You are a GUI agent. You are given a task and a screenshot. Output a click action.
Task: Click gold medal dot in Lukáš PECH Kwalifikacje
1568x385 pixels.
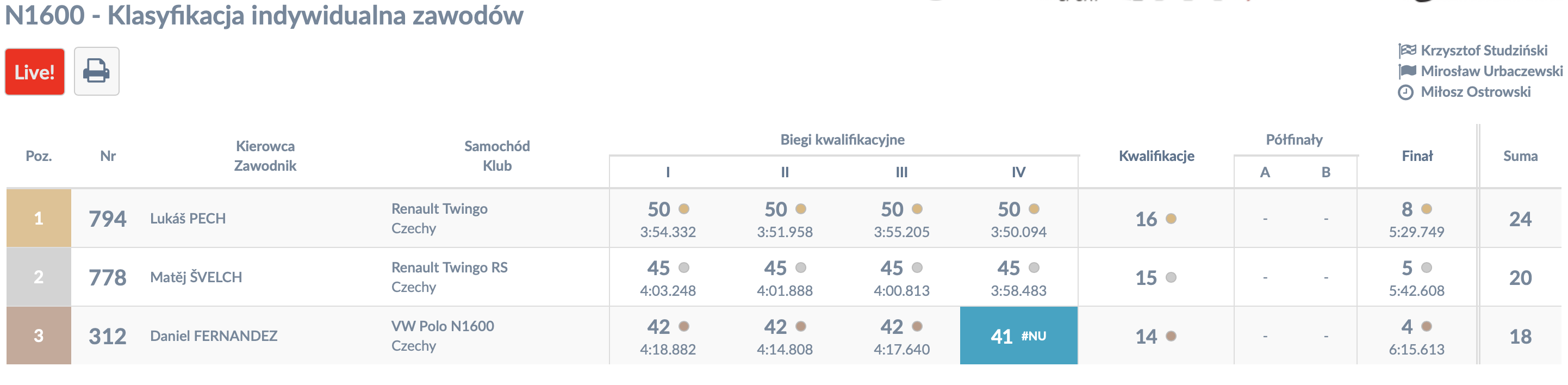coord(1171,219)
